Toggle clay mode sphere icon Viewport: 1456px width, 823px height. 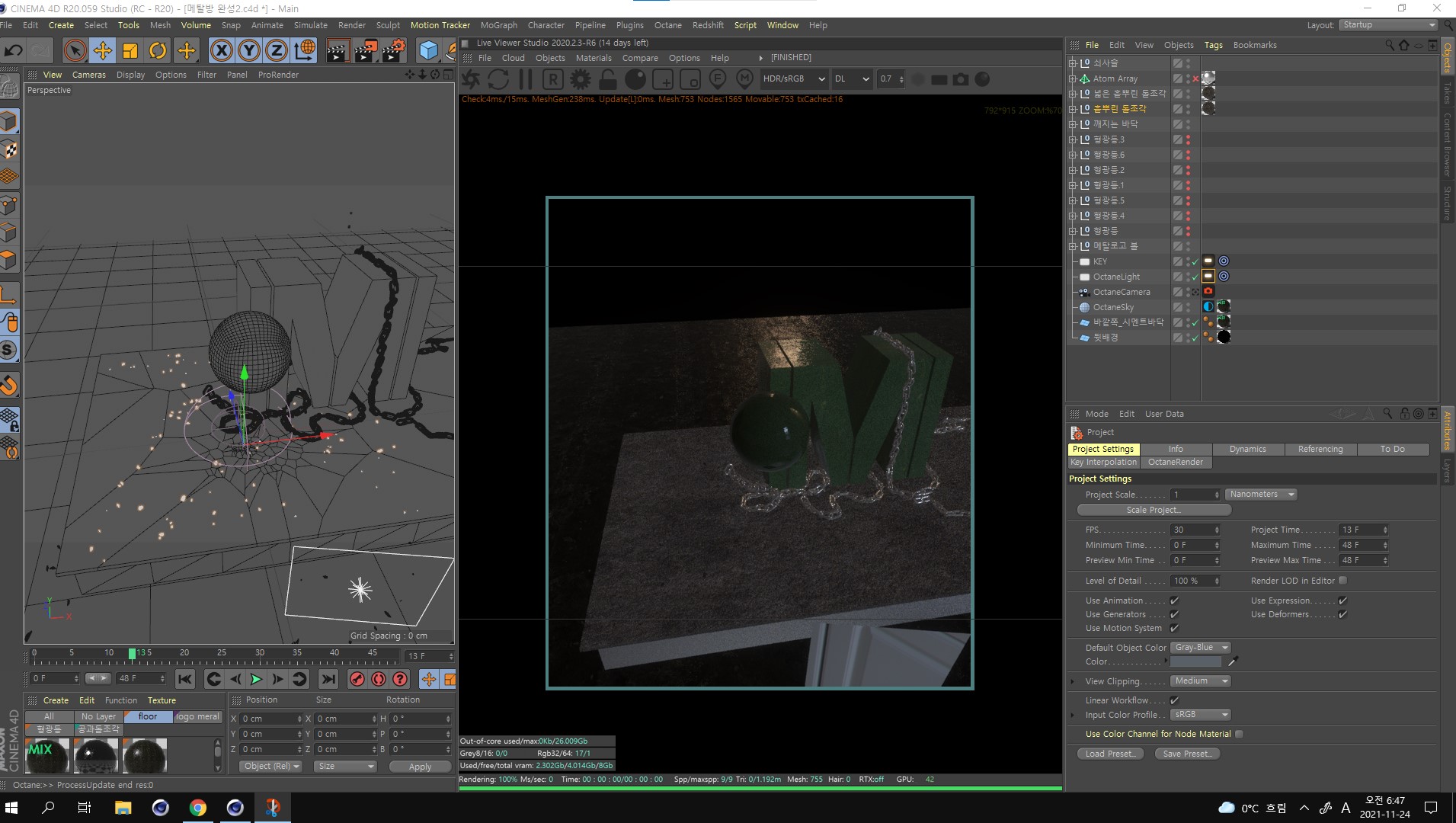coord(635,79)
